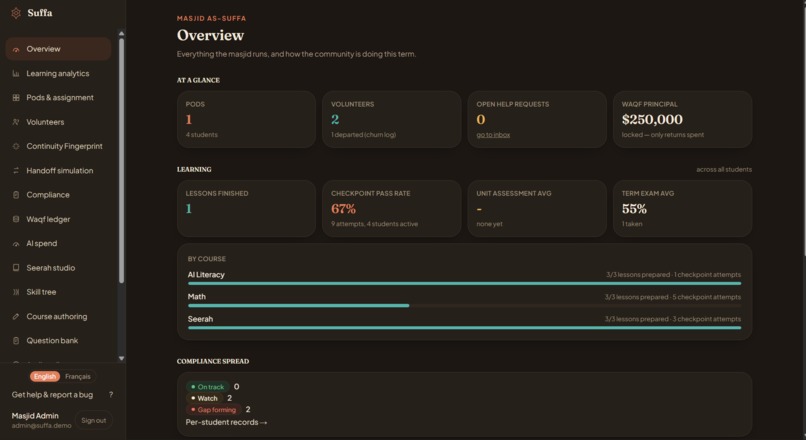Open Learning analytics page
The image size is (806, 440).
[58, 74]
